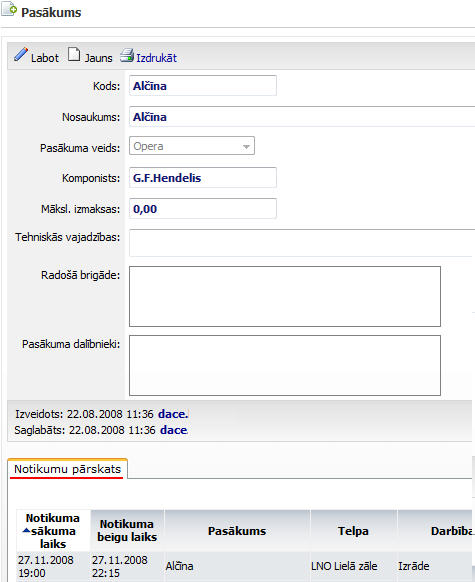Sort by Notikuma beigu laiks column
Screen dimensions: 475x582
[127, 530]
